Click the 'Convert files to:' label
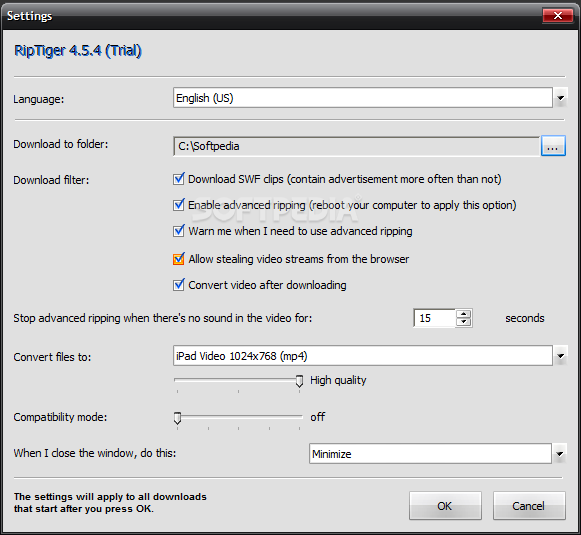581x535 pixels. (52, 357)
